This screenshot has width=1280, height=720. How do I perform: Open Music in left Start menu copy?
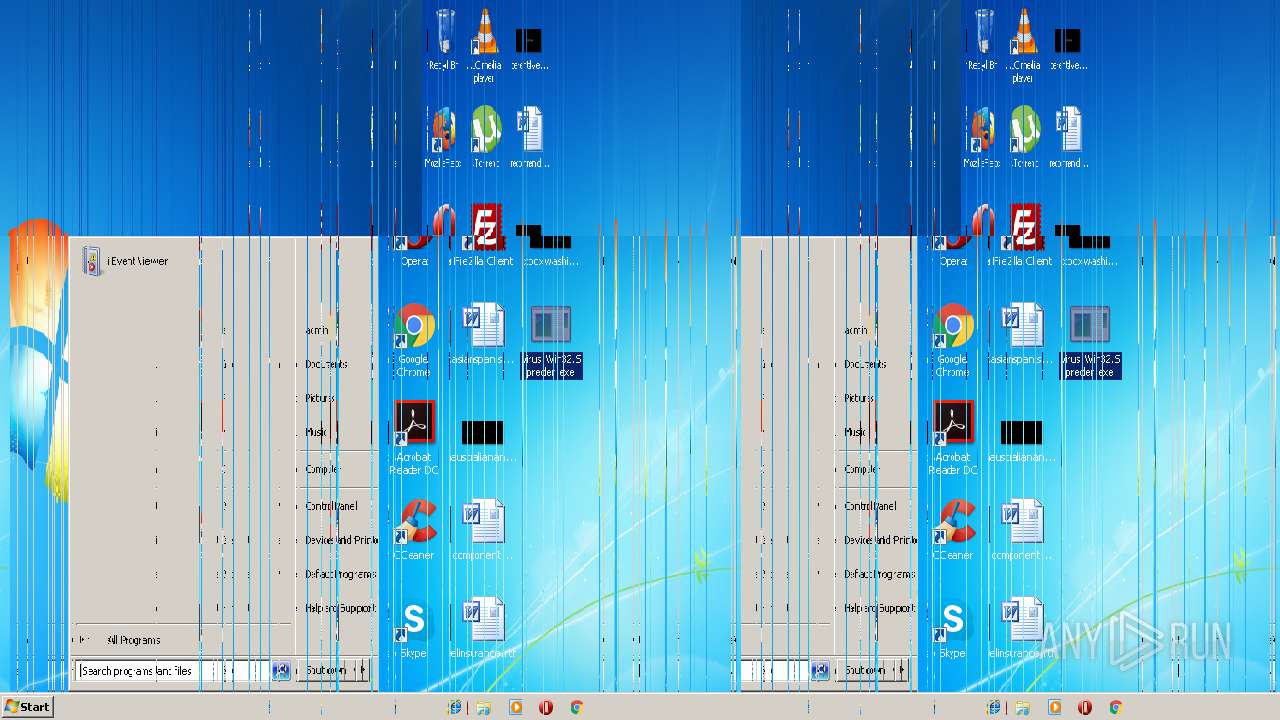point(317,432)
